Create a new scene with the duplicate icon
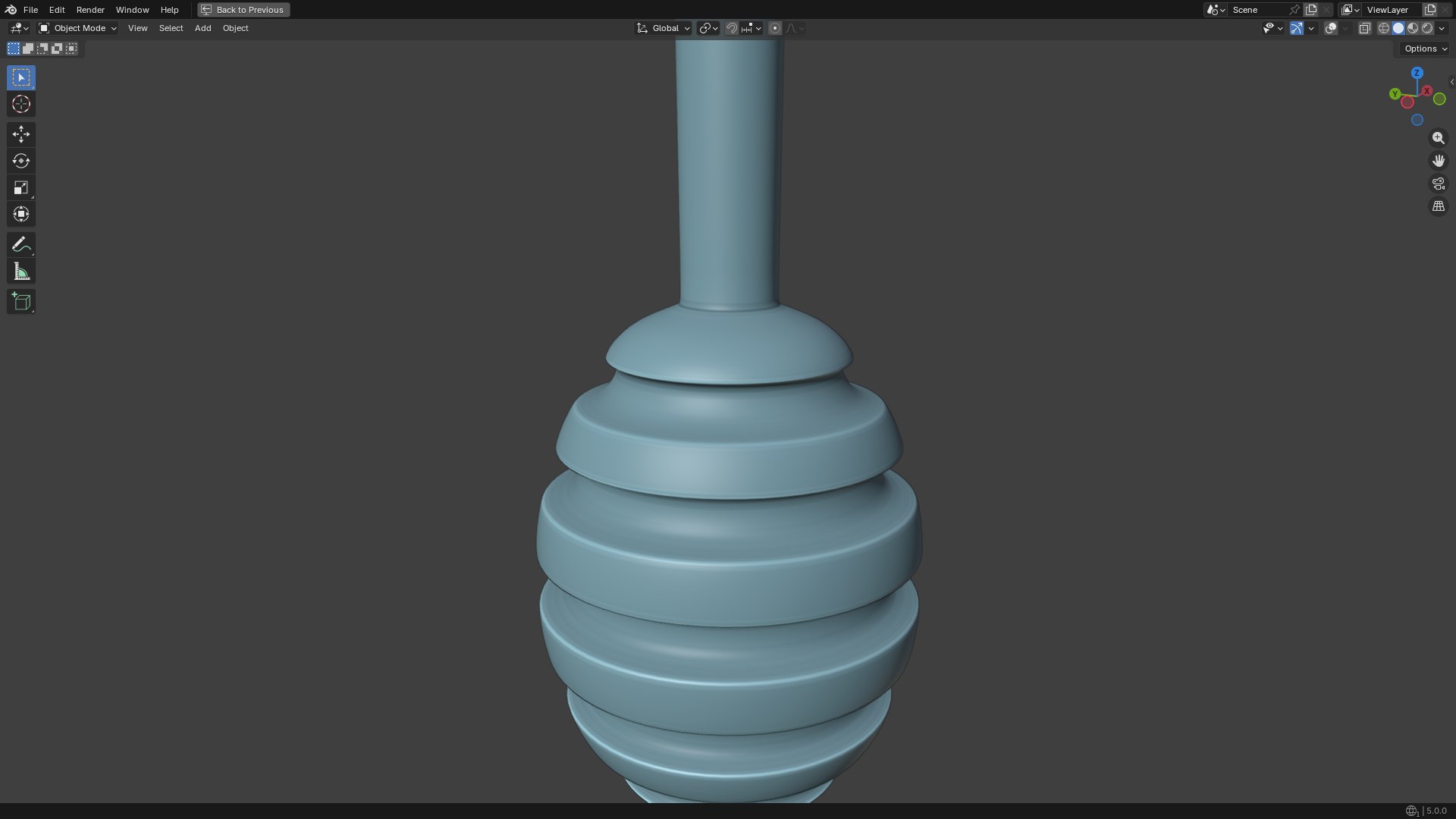The width and height of the screenshot is (1456, 819). [x=1311, y=10]
